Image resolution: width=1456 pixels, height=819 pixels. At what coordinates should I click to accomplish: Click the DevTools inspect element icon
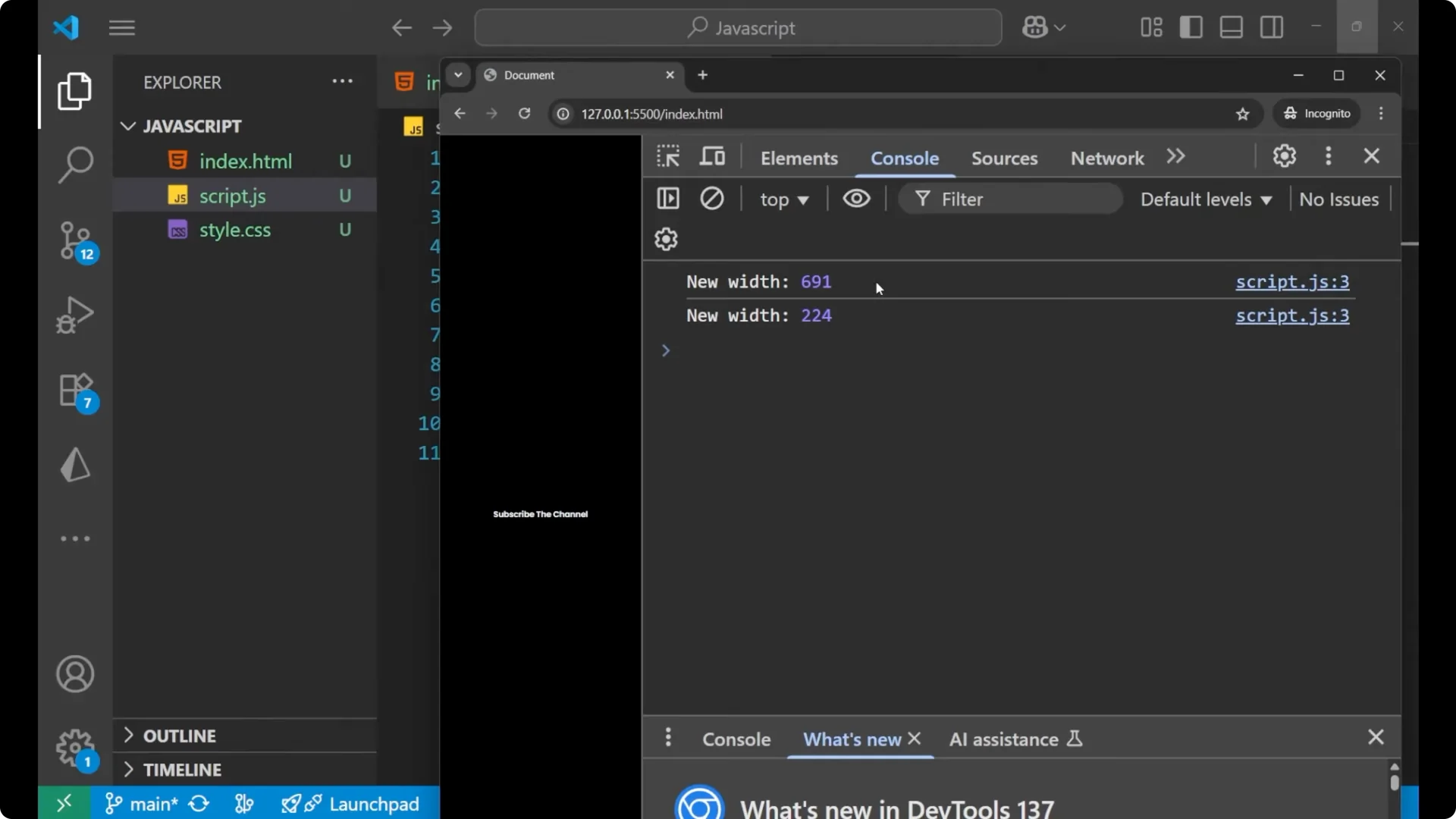point(668,157)
